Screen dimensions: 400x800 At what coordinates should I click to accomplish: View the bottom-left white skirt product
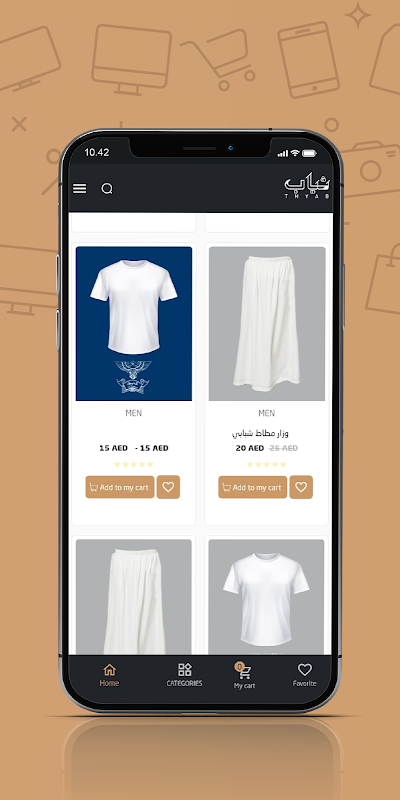[x=134, y=597]
